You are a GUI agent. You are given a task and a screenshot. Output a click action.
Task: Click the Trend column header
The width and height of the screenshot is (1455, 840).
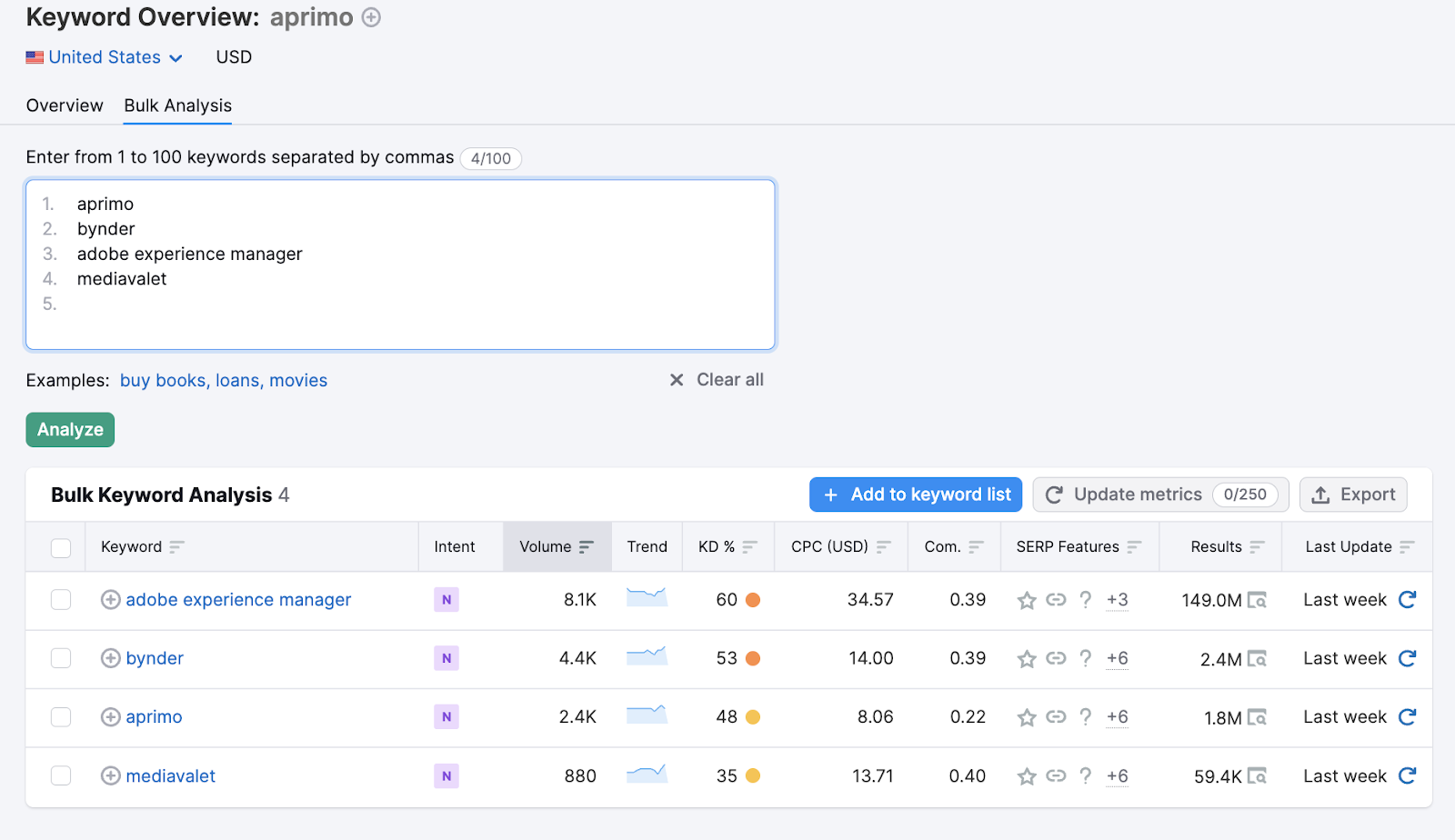[647, 546]
